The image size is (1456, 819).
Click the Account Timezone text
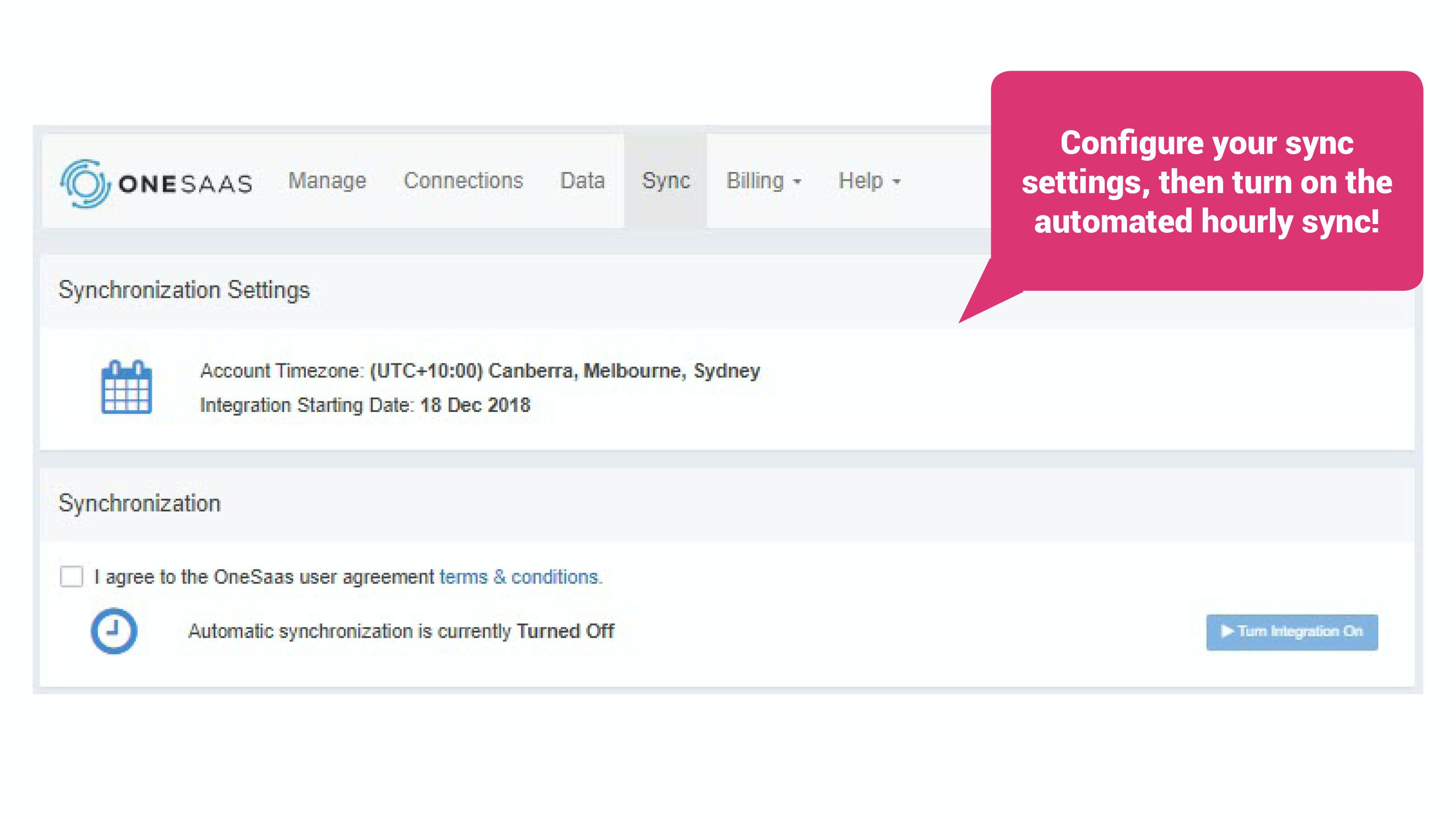click(x=480, y=371)
